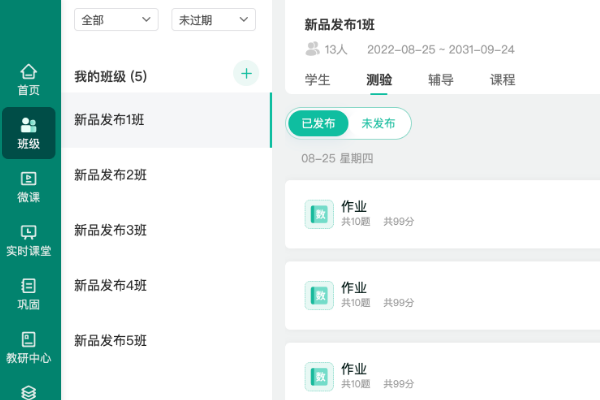Switch to the 学生 tab
This screenshot has height=400, width=600.
pos(317,80)
